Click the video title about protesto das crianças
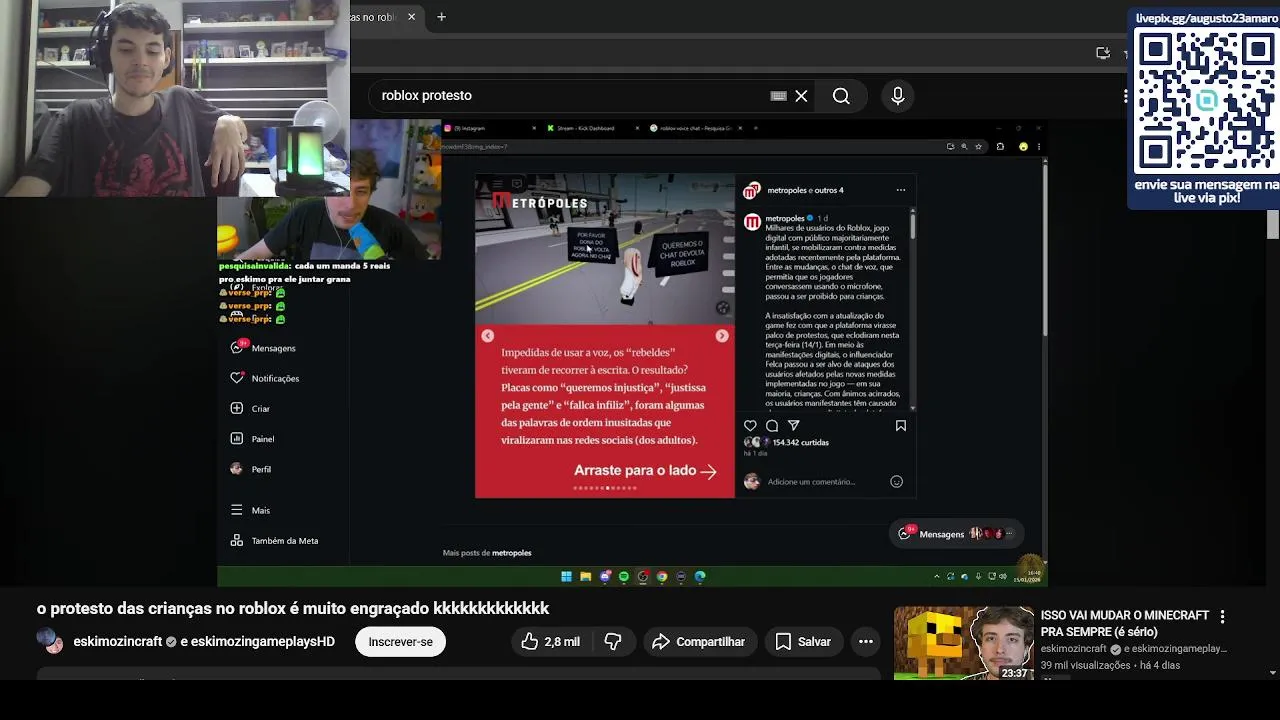The image size is (1280, 720). tap(293, 608)
